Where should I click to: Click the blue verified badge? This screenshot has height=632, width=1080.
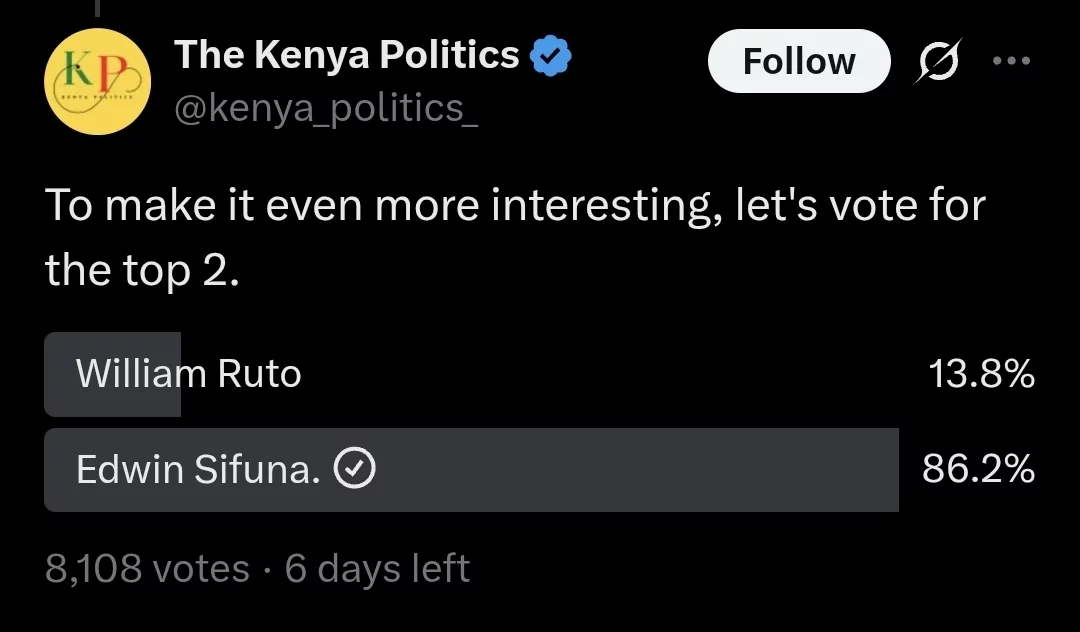point(550,56)
